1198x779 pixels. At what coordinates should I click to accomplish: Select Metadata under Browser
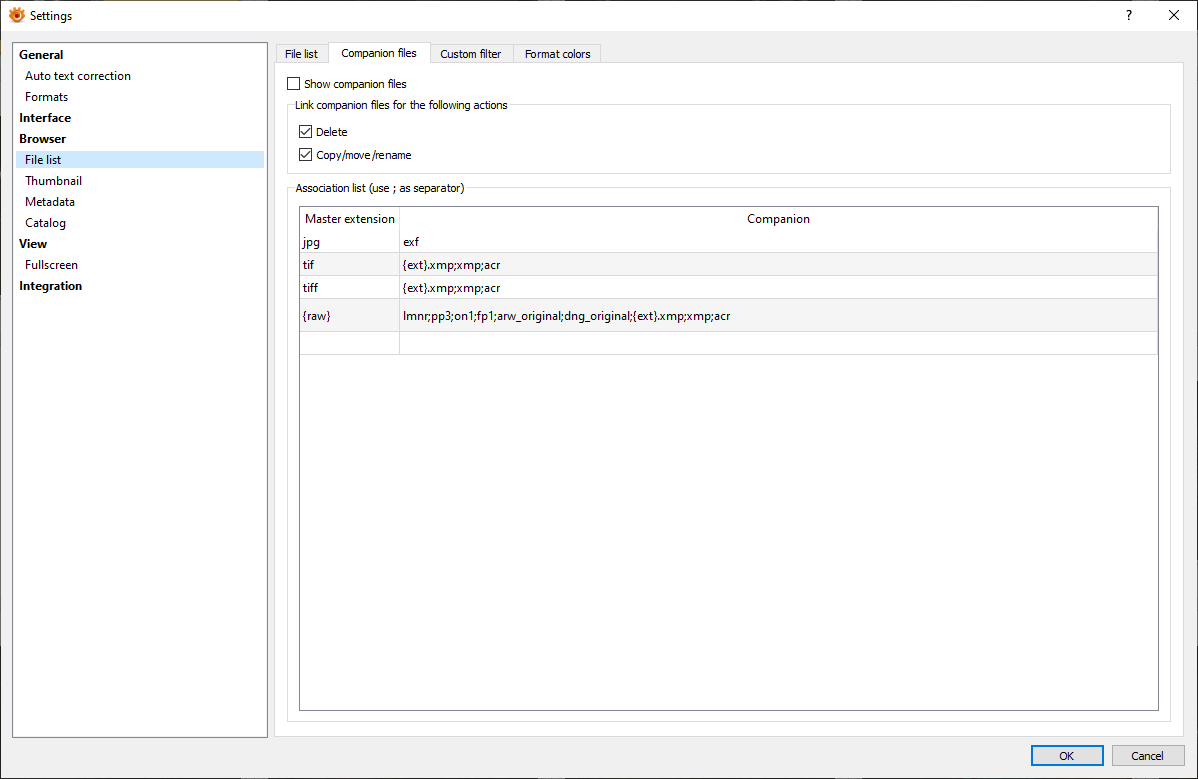click(50, 202)
